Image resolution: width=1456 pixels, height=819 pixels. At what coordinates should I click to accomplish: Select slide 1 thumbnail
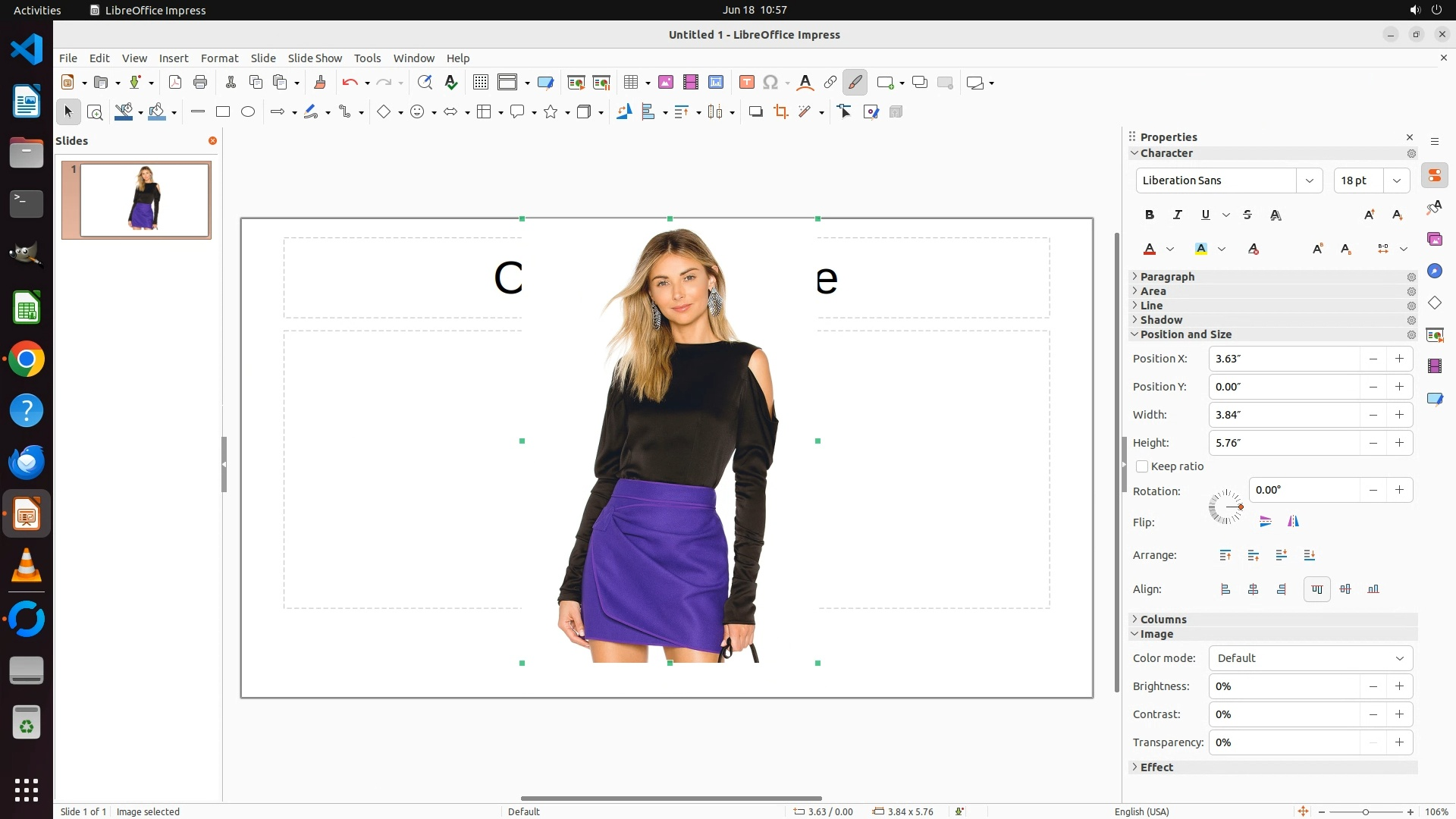pyautogui.click(x=144, y=200)
